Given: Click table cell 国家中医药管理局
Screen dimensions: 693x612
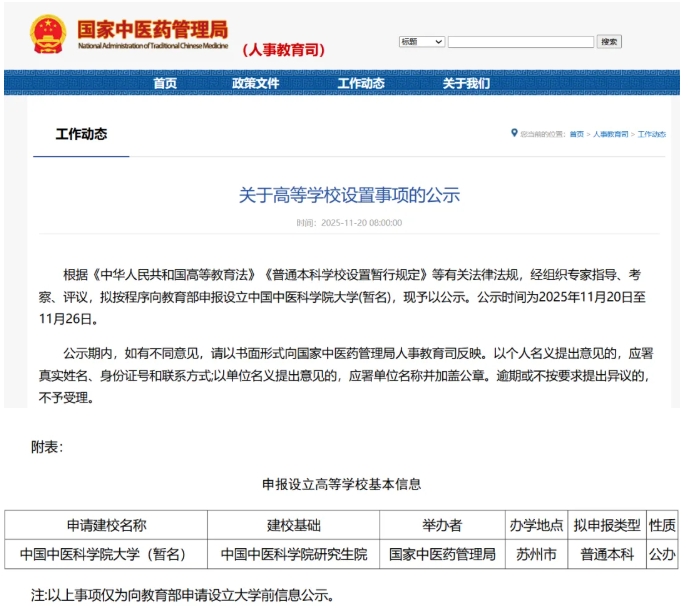Looking at the screenshot, I should (442, 554).
